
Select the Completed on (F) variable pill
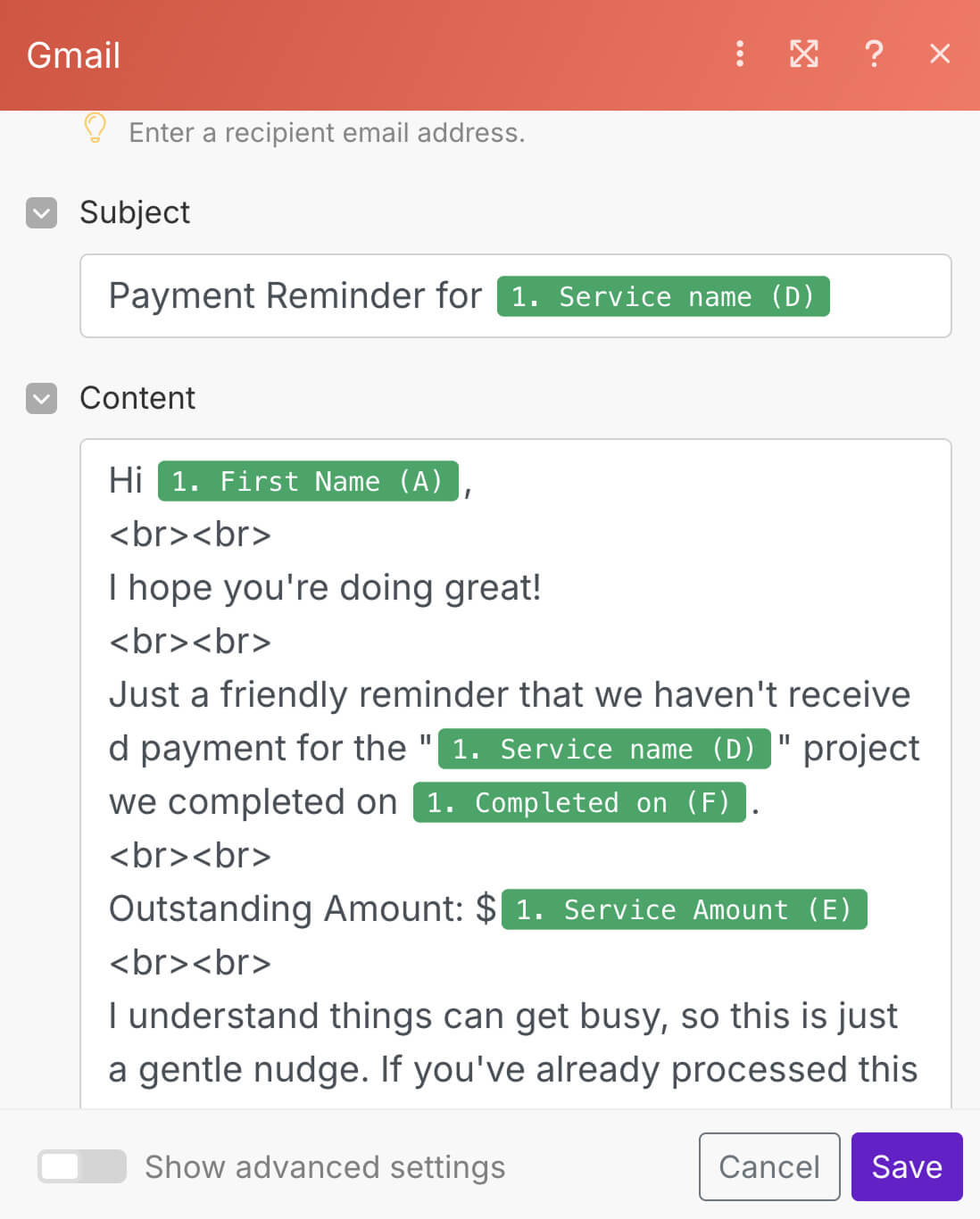coord(578,803)
